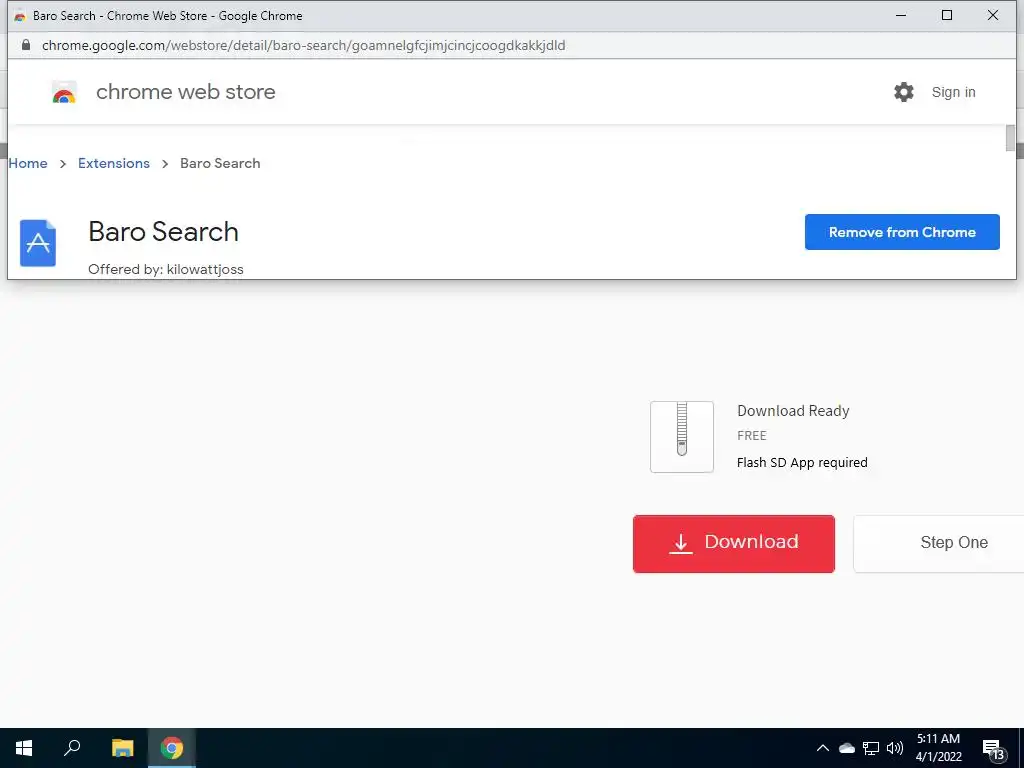1024x768 pixels.
Task: Click the Download Ready label
Action: coord(793,411)
